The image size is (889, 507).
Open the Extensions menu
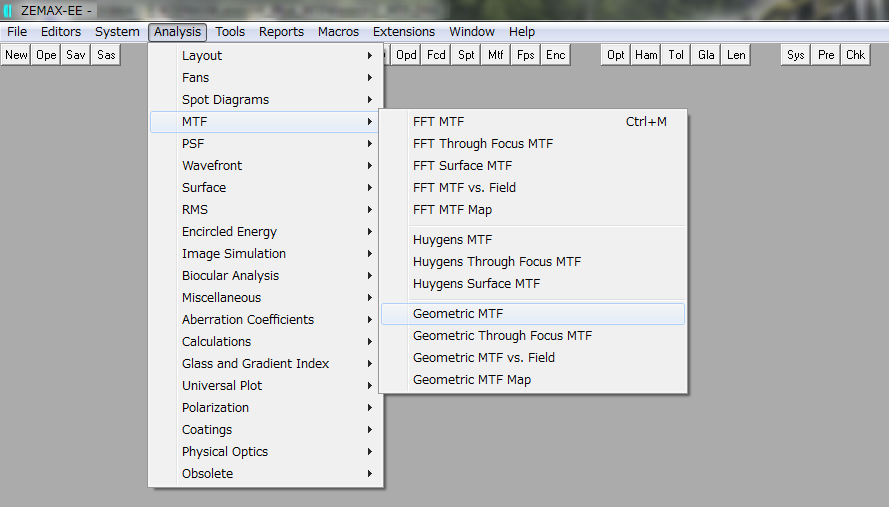404,32
